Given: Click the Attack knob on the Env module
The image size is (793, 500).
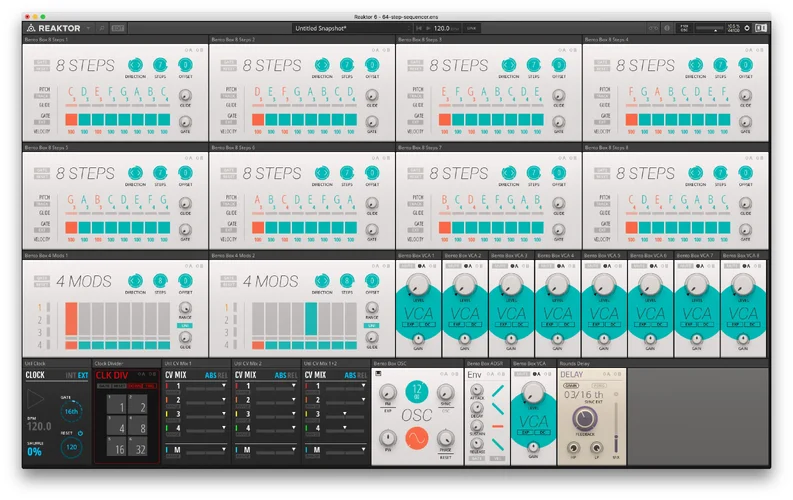Looking at the screenshot, I should pyautogui.click(x=476, y=390).
